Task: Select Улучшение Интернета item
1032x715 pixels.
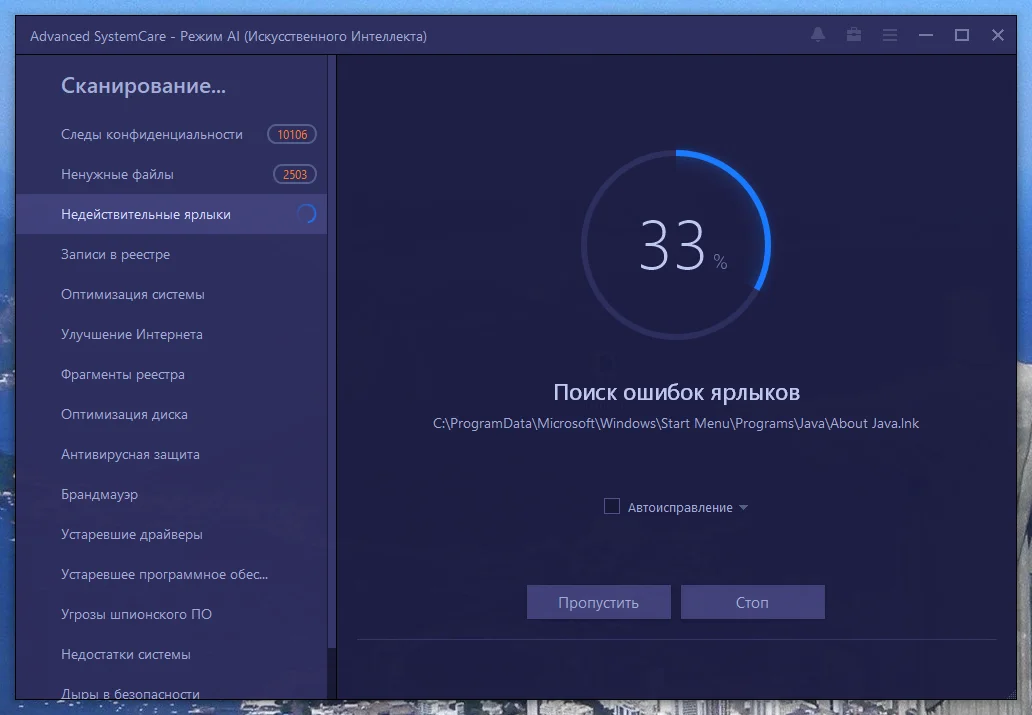Action: [171, 334]
